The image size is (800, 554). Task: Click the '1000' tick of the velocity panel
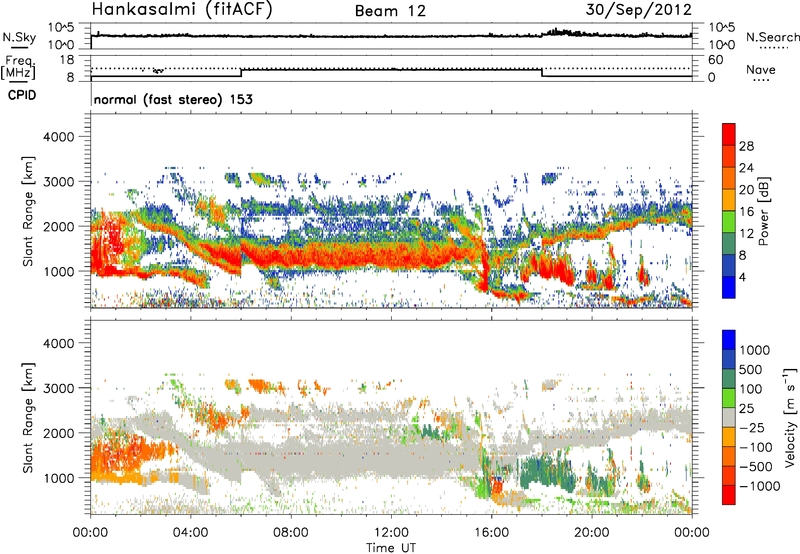(59, 477)
